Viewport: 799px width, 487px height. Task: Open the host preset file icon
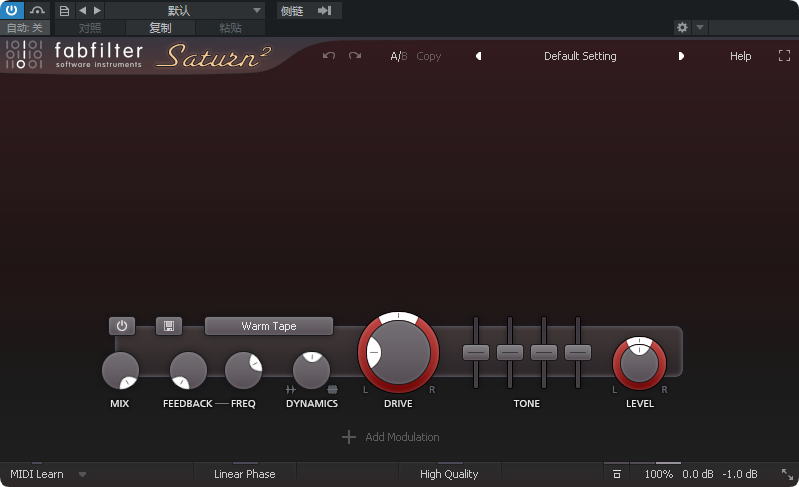point(64,10)
